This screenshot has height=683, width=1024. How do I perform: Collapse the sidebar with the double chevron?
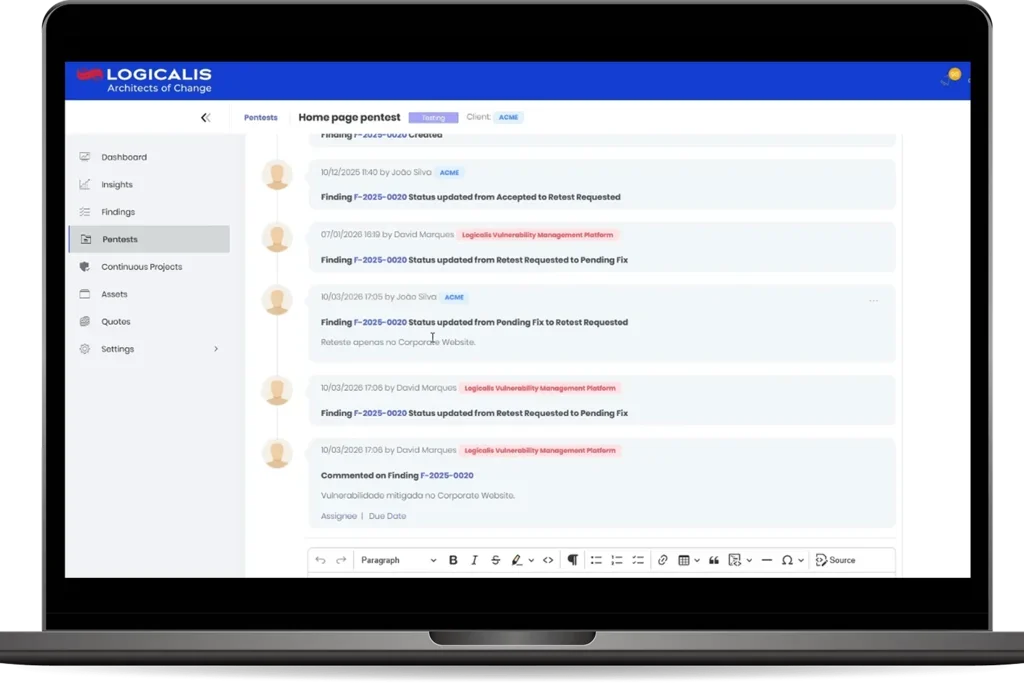pyautogui.click(x=206, y=118)
